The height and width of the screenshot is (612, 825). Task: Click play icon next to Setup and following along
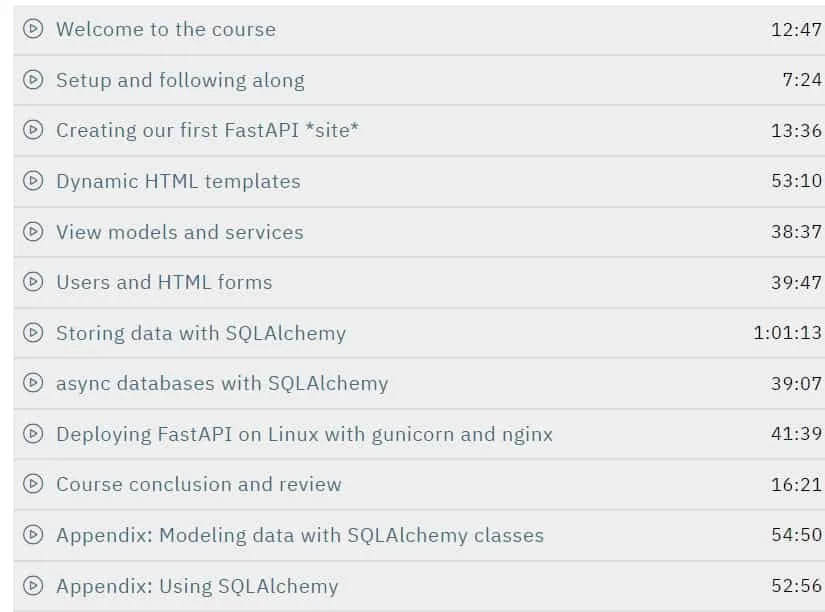click(x=33, y=79)
